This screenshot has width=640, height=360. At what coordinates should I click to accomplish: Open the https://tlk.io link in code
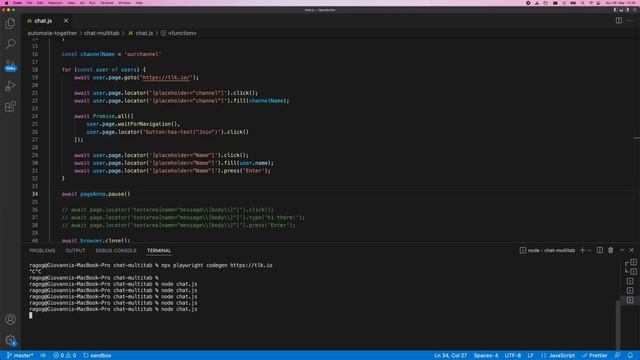coord(166,78)
